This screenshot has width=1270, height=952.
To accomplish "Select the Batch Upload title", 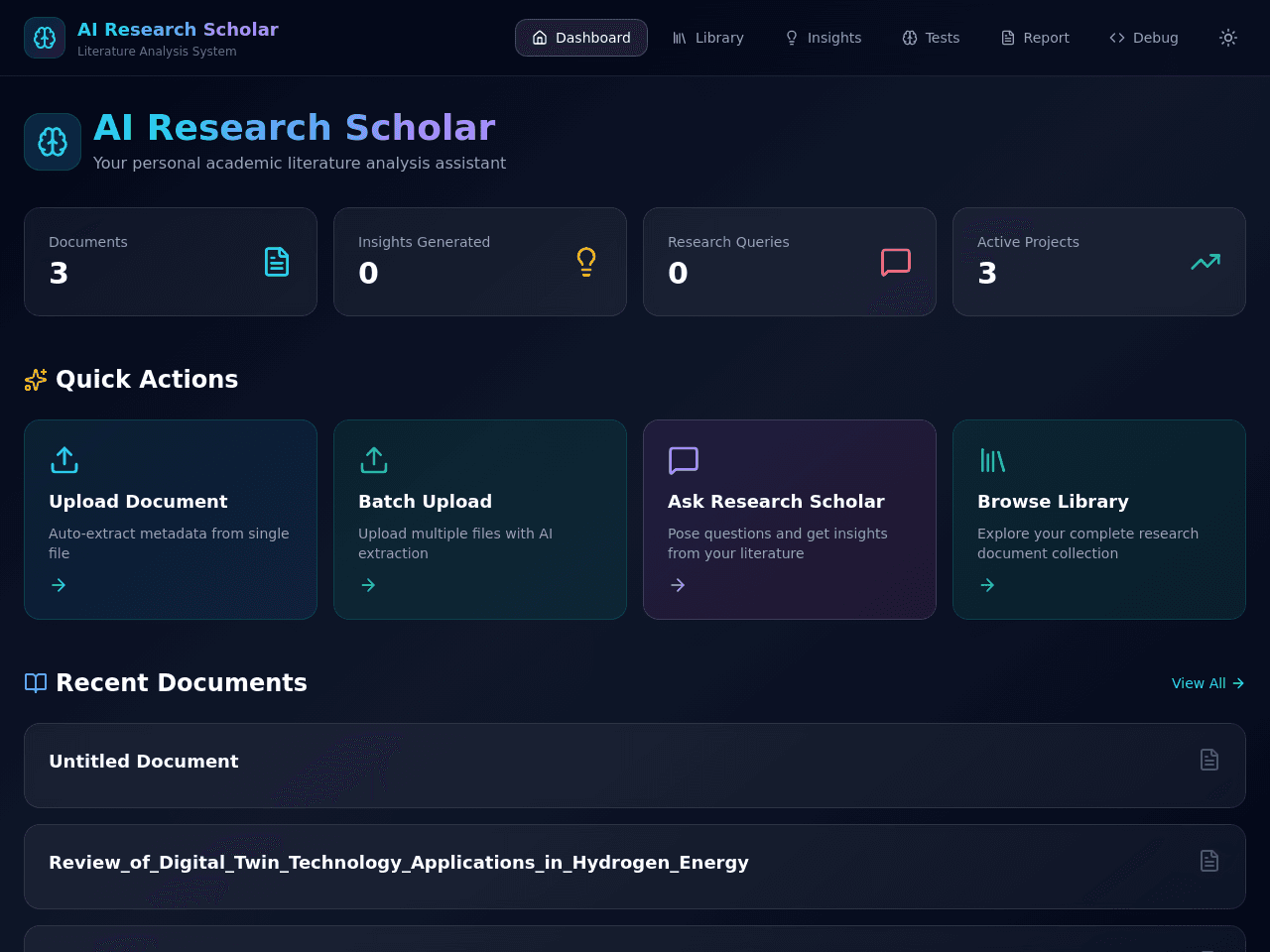I will (x=425, y=502).
